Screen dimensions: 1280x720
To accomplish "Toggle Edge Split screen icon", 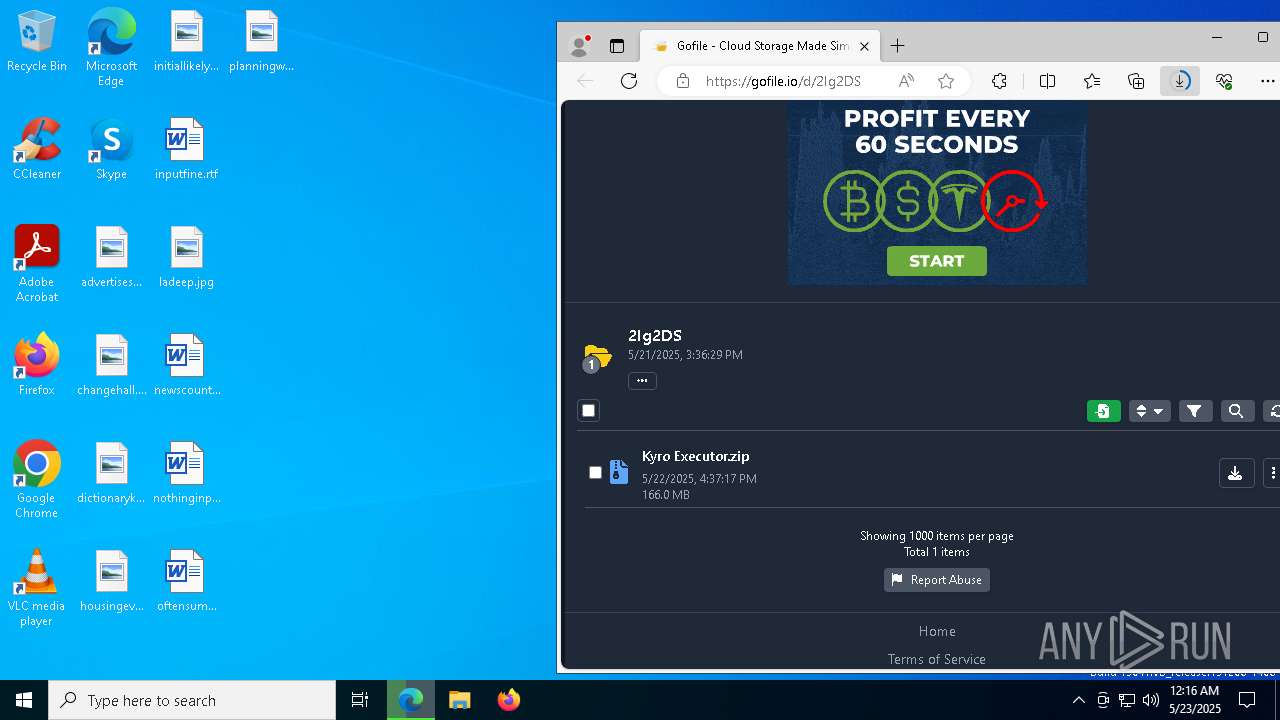I will pos(1047,81).
